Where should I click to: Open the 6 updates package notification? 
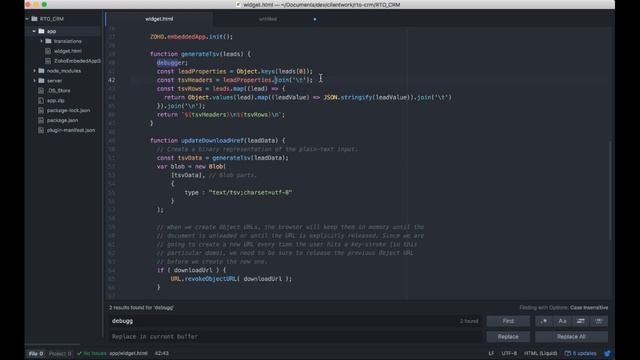[580, 353]
